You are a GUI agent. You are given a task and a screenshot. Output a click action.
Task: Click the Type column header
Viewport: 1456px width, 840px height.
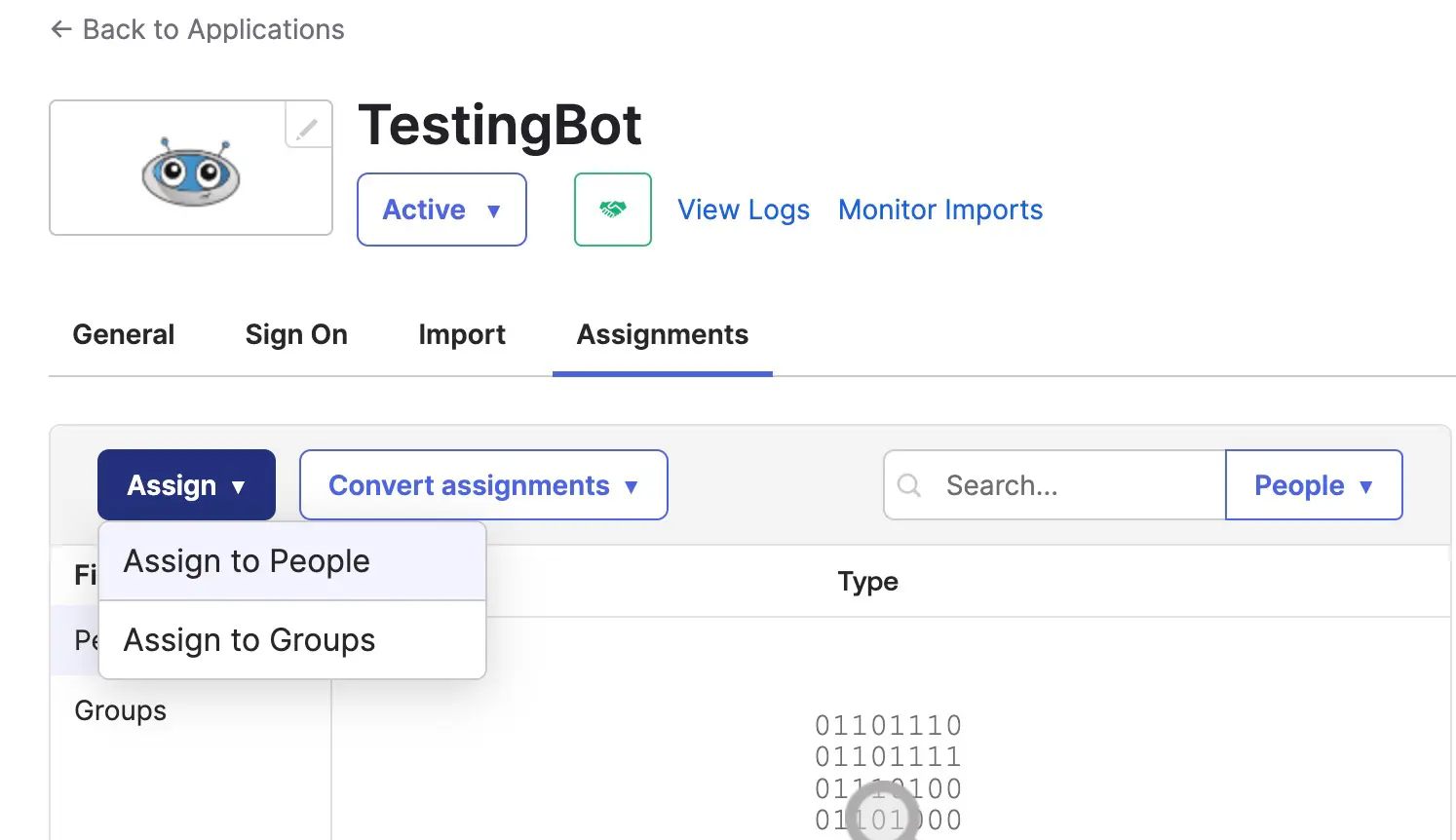(x=867, y=582)
